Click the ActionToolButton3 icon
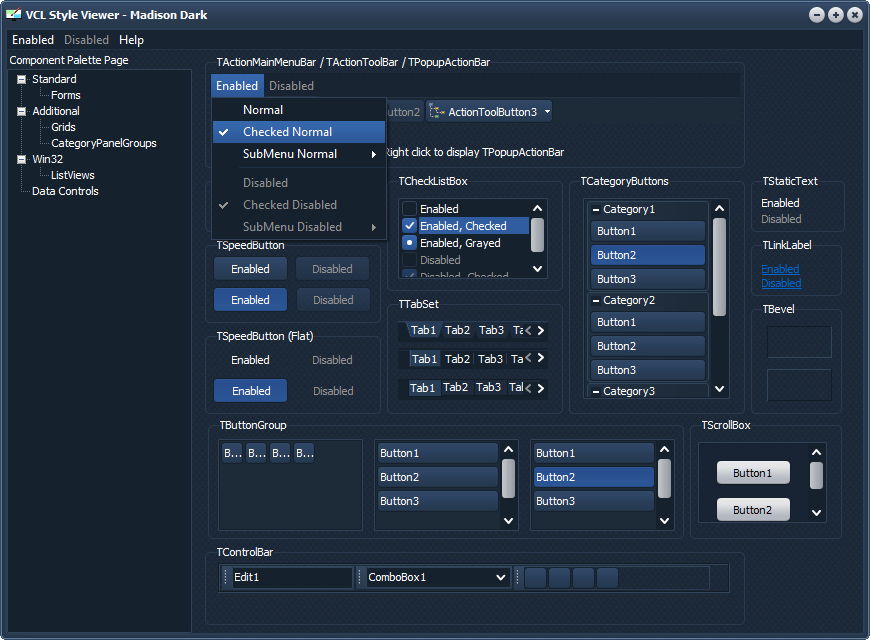Screen dimensions: 870x640 (437, 112)
